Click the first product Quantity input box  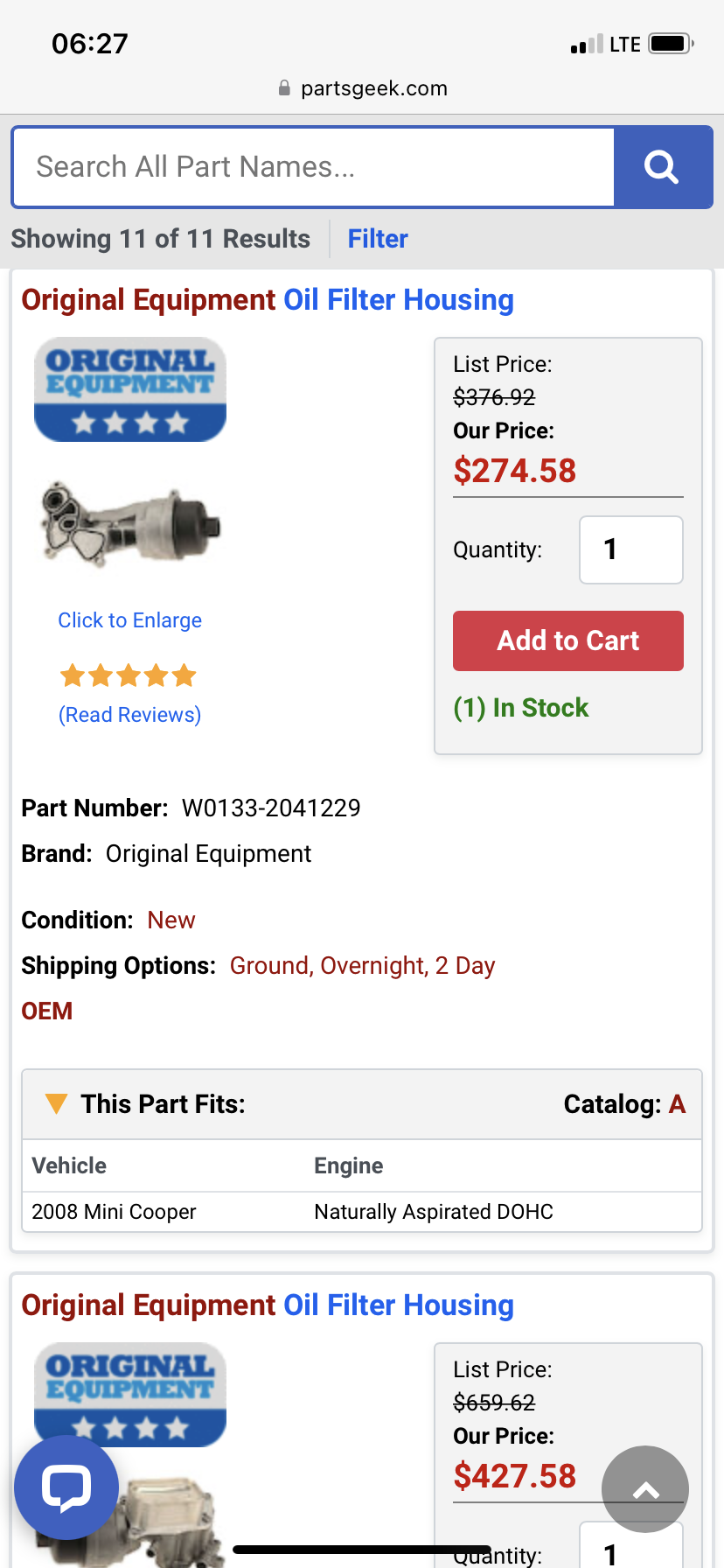pos(630,549)
